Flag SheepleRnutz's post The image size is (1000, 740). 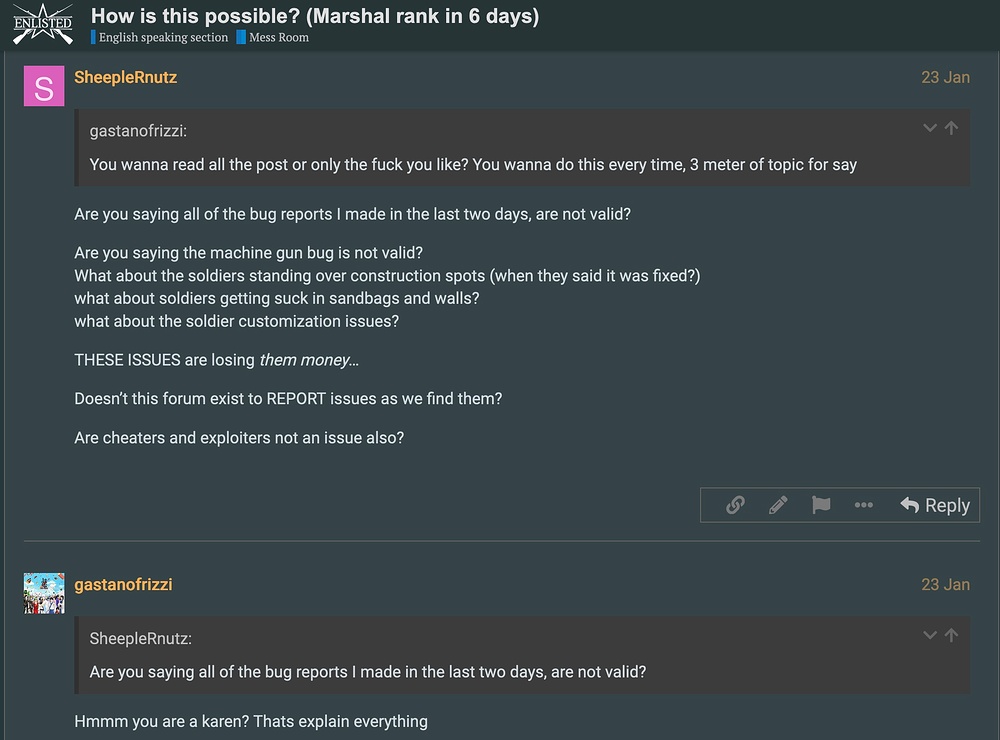821,505
